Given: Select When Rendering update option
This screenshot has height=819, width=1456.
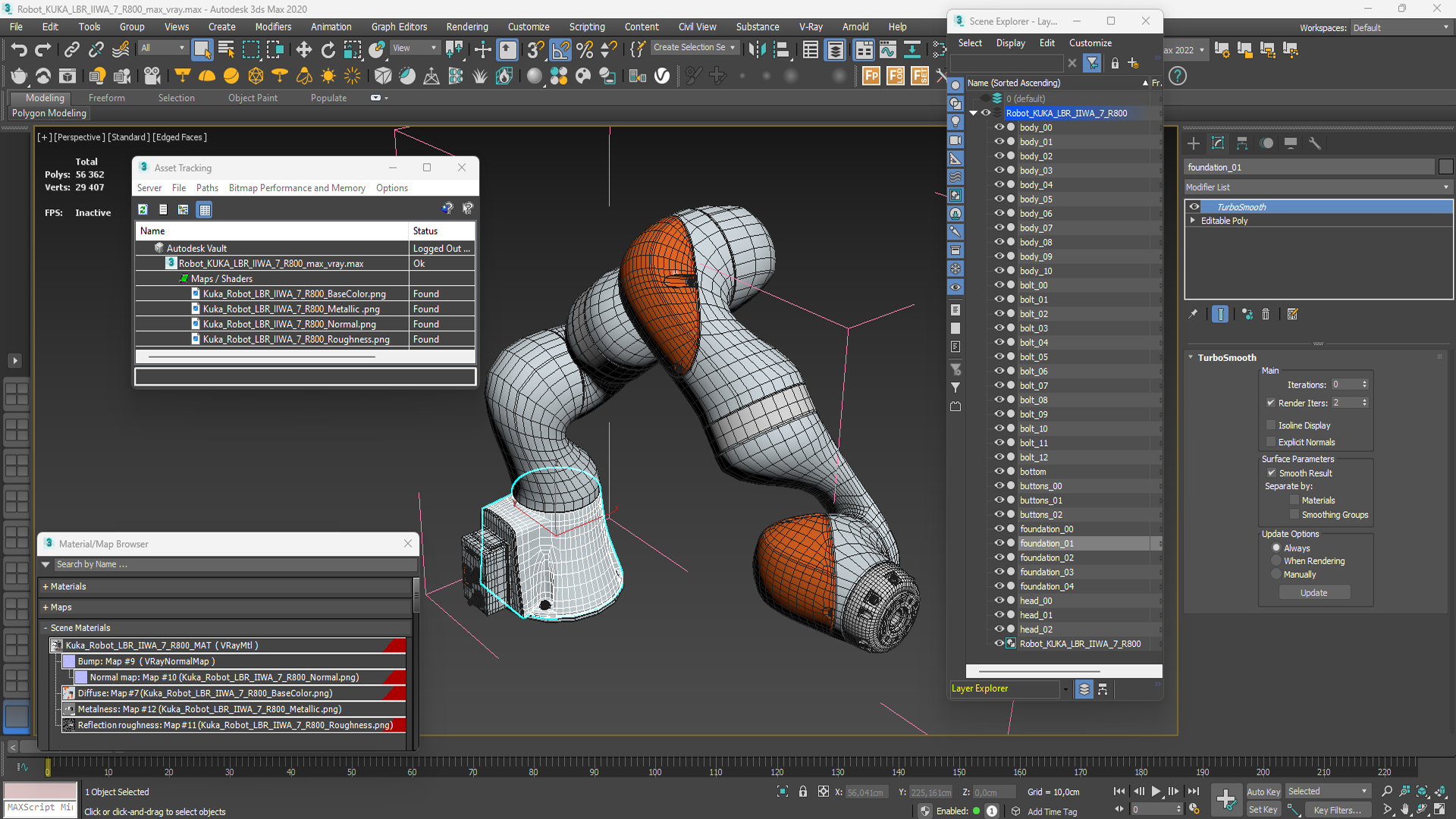Looking at the screenshot, I should tap(1276, 561).
